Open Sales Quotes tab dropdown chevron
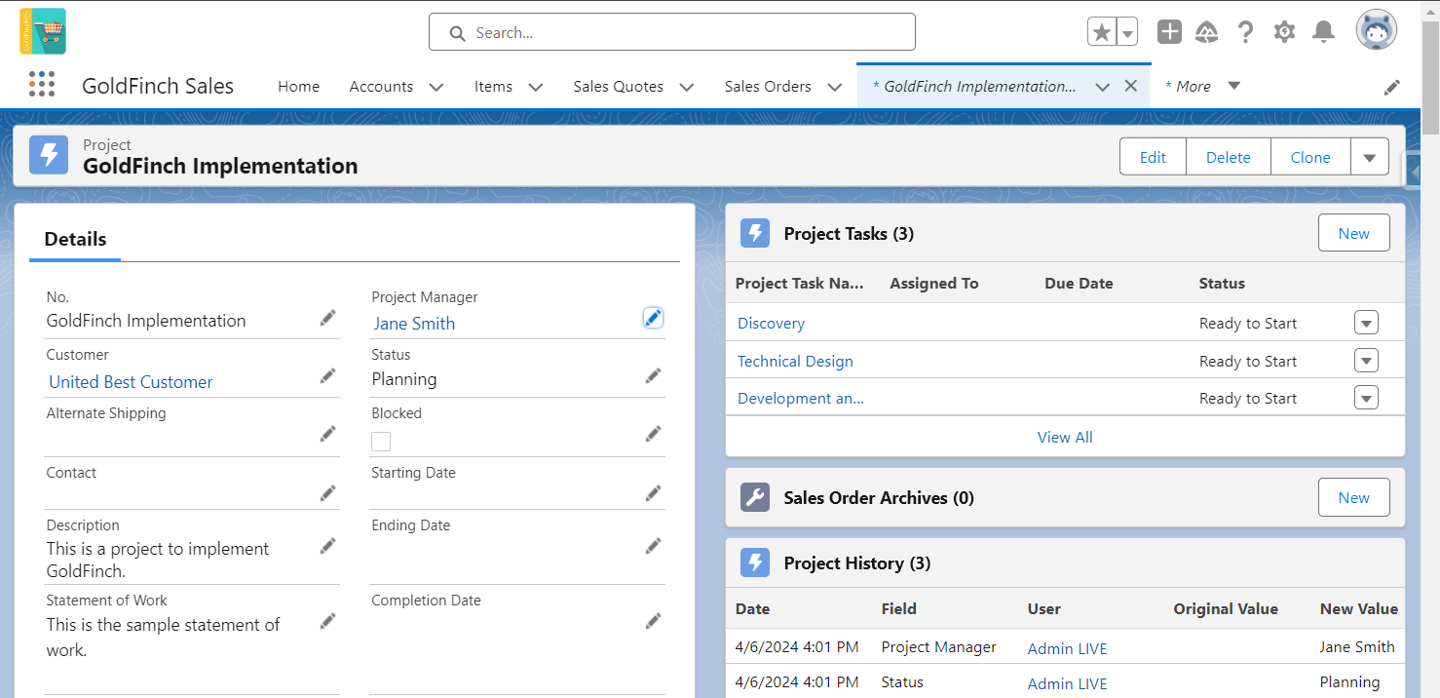The height and width of the screenshot is (698, 1440). 686,87
